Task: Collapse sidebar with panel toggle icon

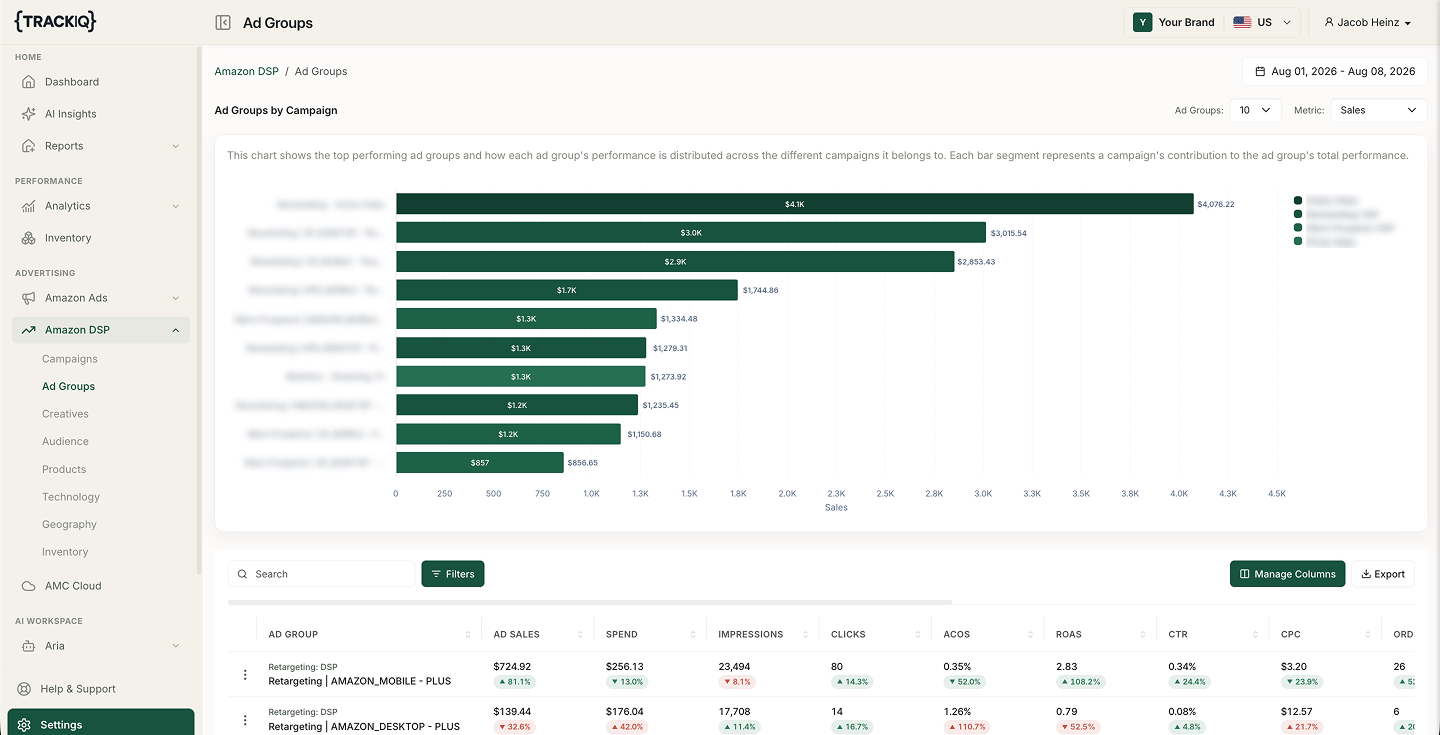Action: click(x=223, y=22)
